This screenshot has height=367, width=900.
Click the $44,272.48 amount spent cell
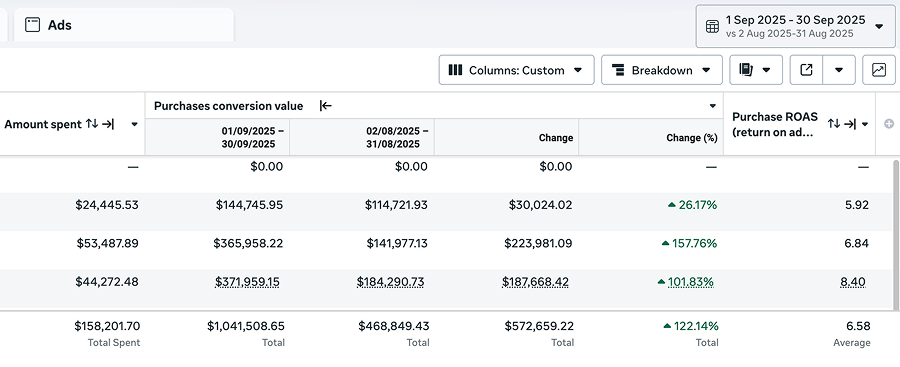pyautogui.click(x=107, y=282)
